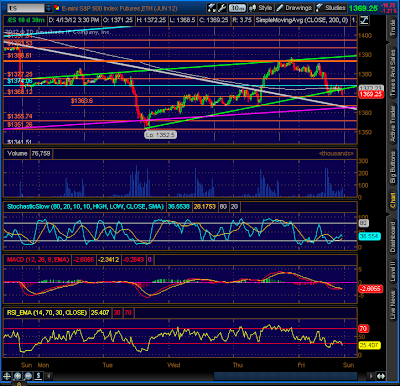Open the Active Trader side tab
The image size is (400, 386).
[x=393, y=123]
